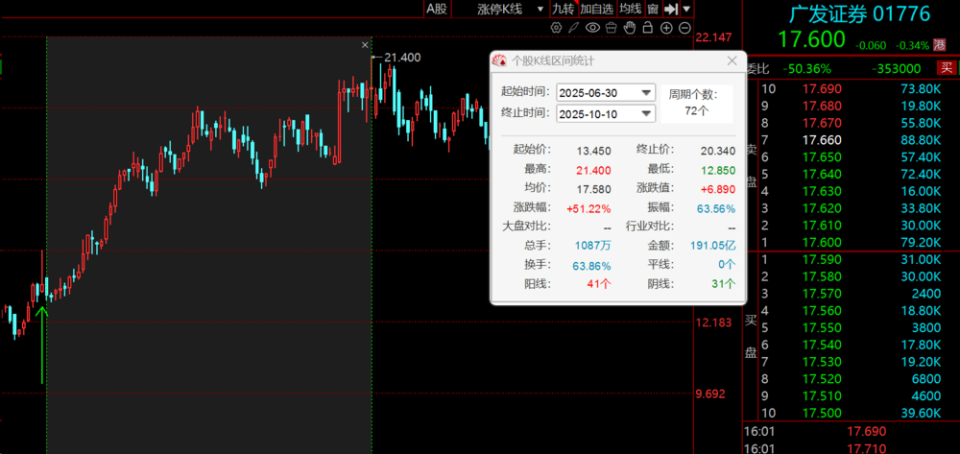Viewport: 960px width, 454px height.
Task: Click the 22.147 price axis label
Action: click(714, 38)
